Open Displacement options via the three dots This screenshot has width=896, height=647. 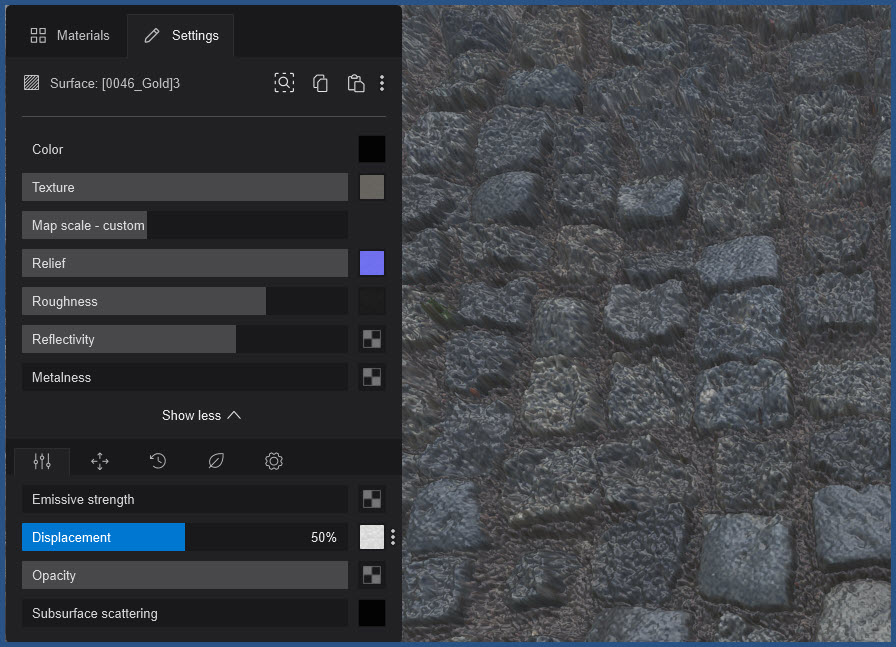[x=392, y=537]
